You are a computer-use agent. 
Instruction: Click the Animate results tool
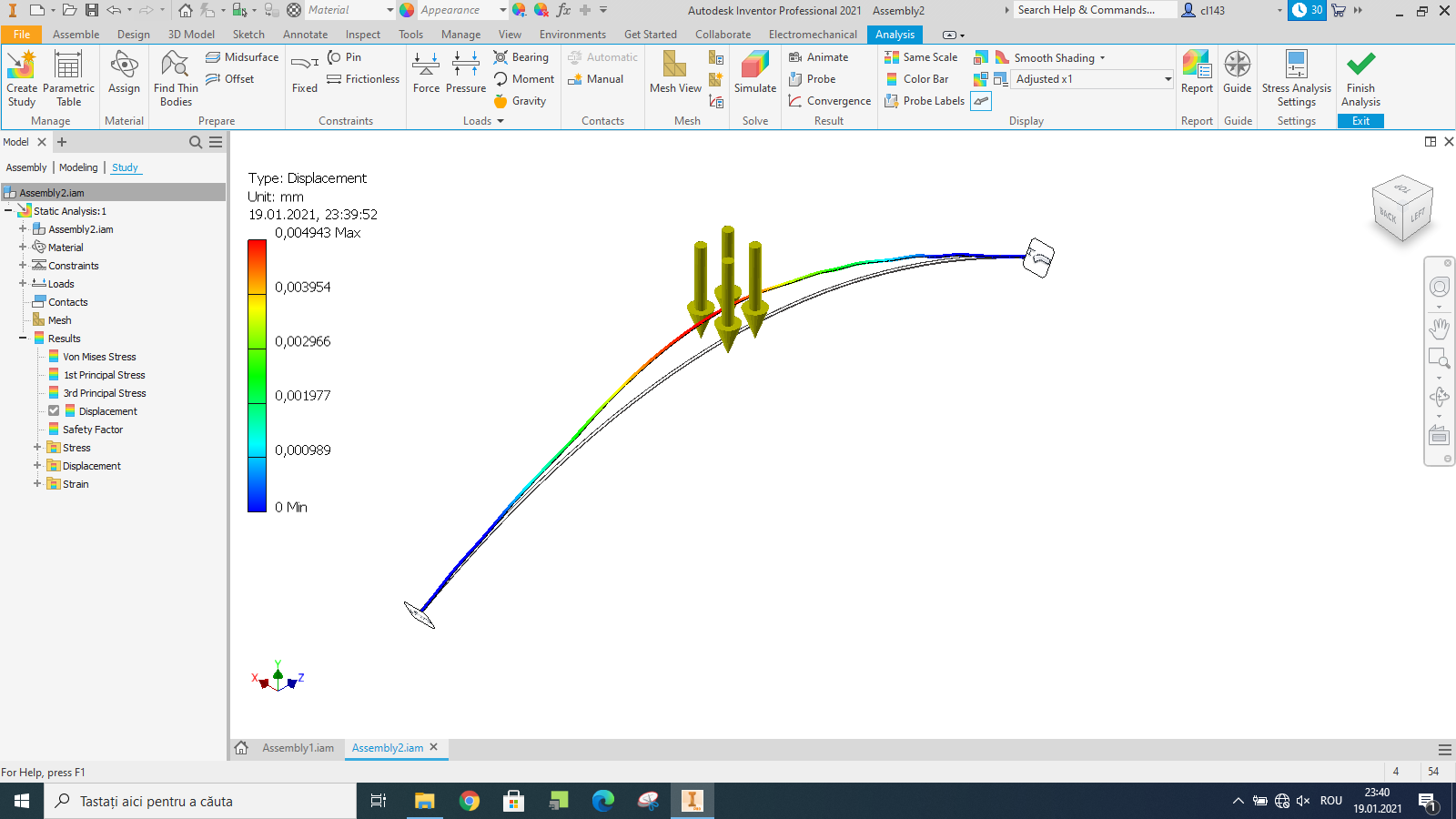click(x=819, y=56)
